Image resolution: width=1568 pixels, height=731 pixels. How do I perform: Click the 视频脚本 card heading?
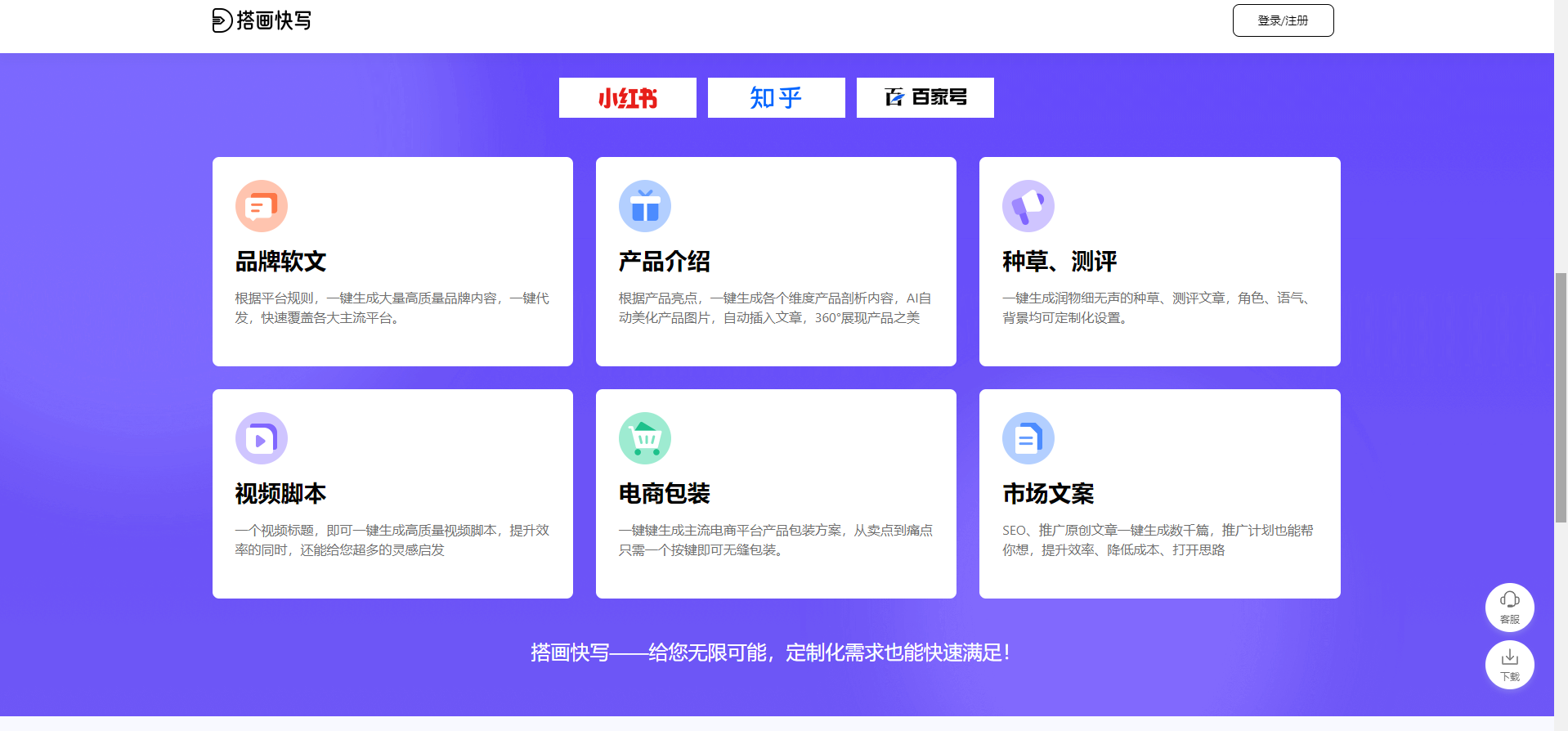click(281, 494)
